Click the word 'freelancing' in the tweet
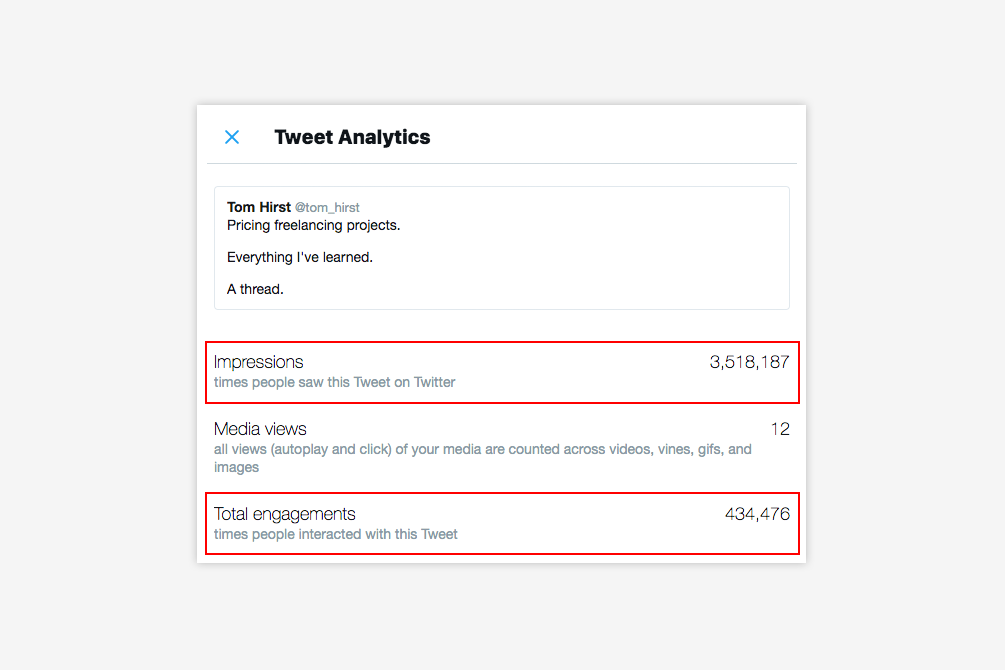1005x670 pixels. coord(310,225)
